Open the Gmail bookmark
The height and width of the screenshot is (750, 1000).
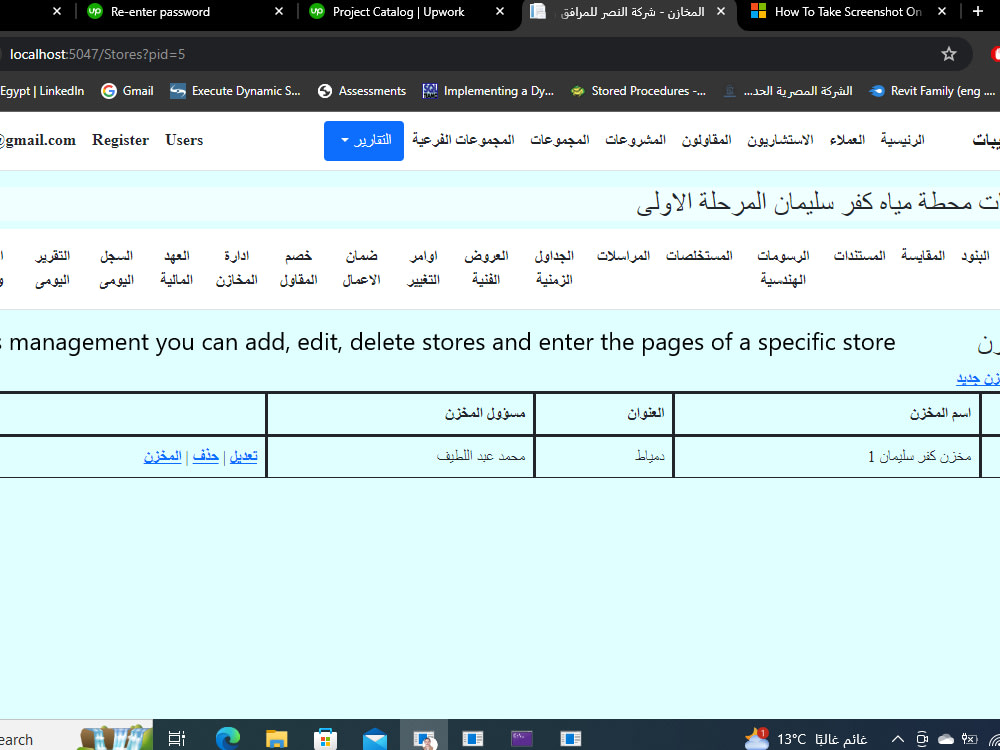(x=128, y=91)
